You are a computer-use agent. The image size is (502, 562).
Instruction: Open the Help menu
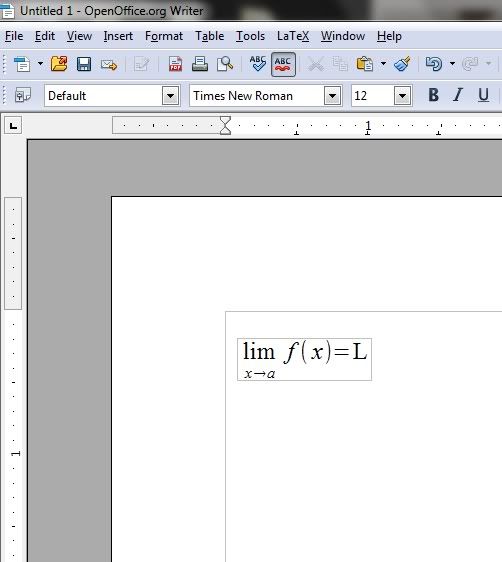[389, 36]
